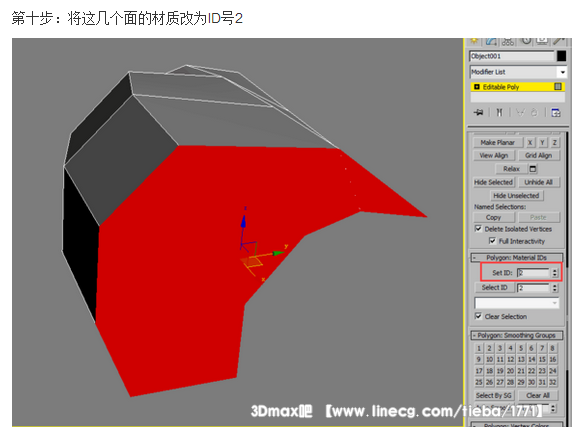The width and height of the screenshot is (572, 428).
Task: Click the Z planar axis button
Action: point(555,142)
